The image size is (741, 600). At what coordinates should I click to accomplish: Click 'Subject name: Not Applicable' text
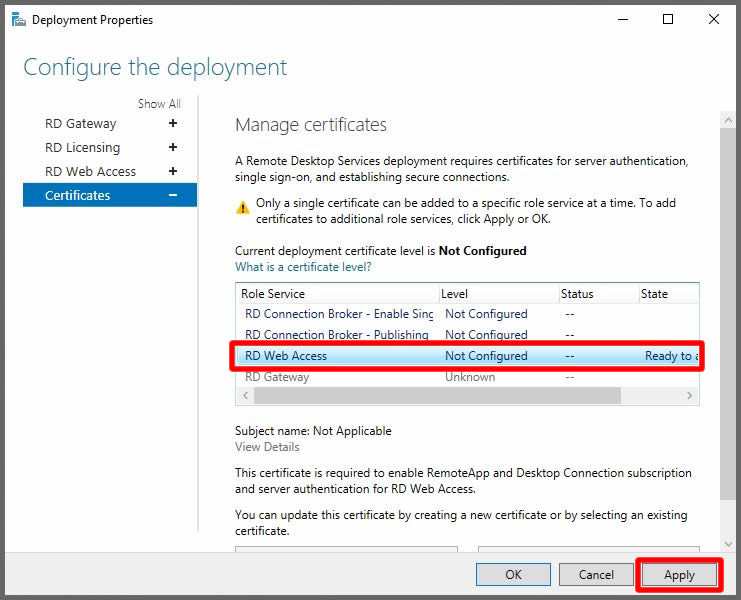[313, 431]
